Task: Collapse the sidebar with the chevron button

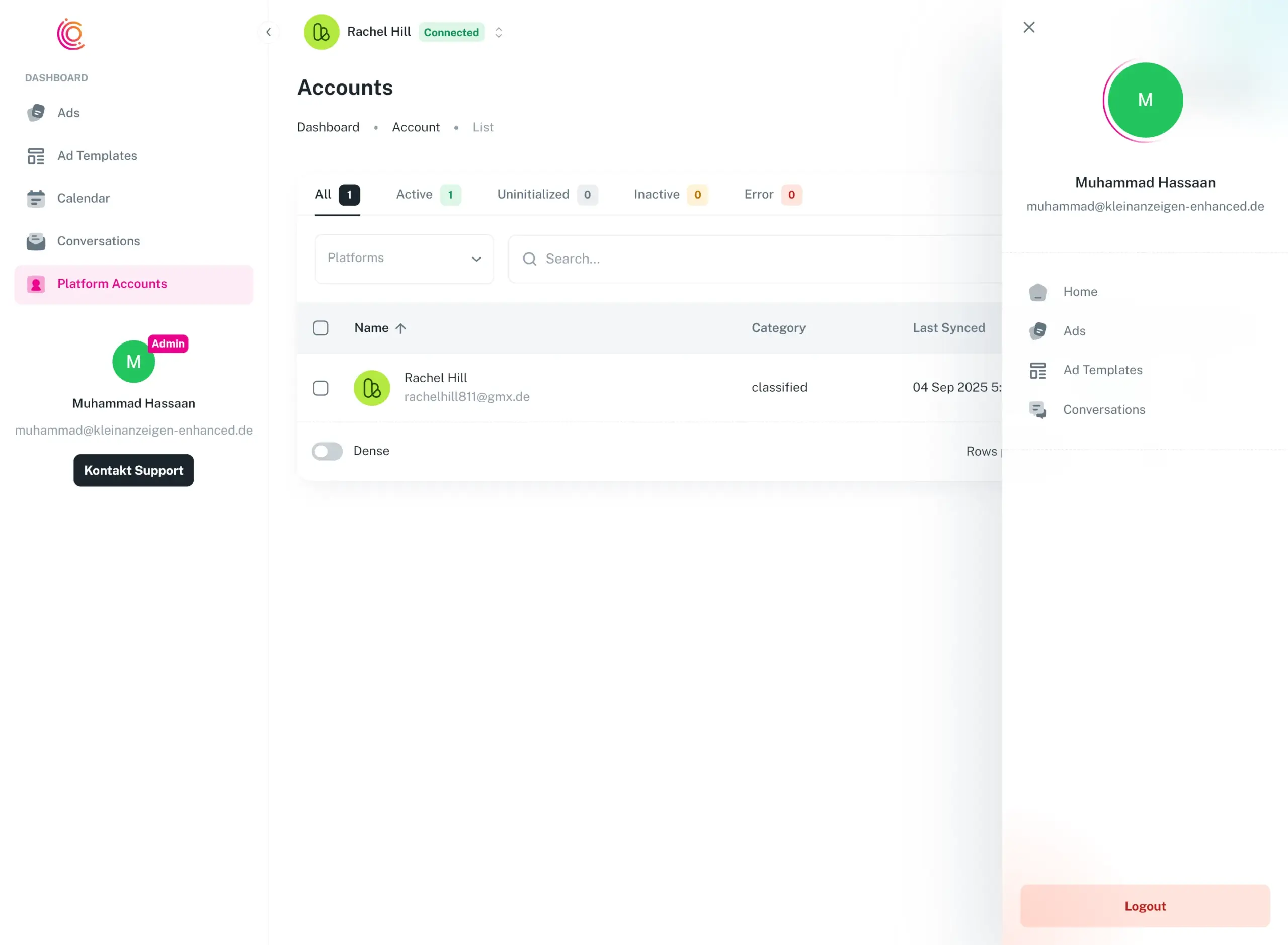Action: [268, 32]
